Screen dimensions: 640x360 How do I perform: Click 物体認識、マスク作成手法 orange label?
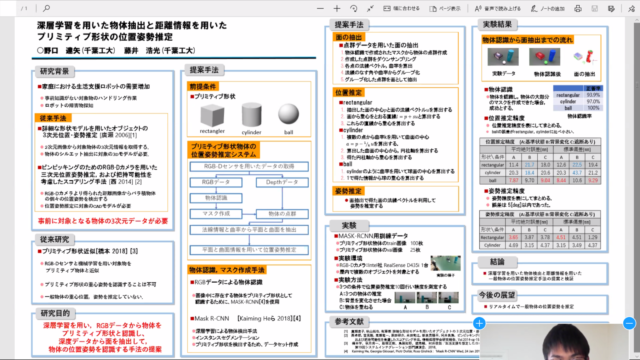pos(227,270)
